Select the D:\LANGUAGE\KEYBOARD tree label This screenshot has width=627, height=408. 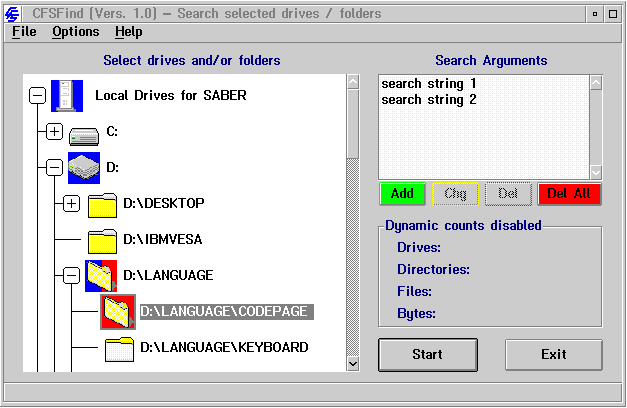(x=224, y=348)
